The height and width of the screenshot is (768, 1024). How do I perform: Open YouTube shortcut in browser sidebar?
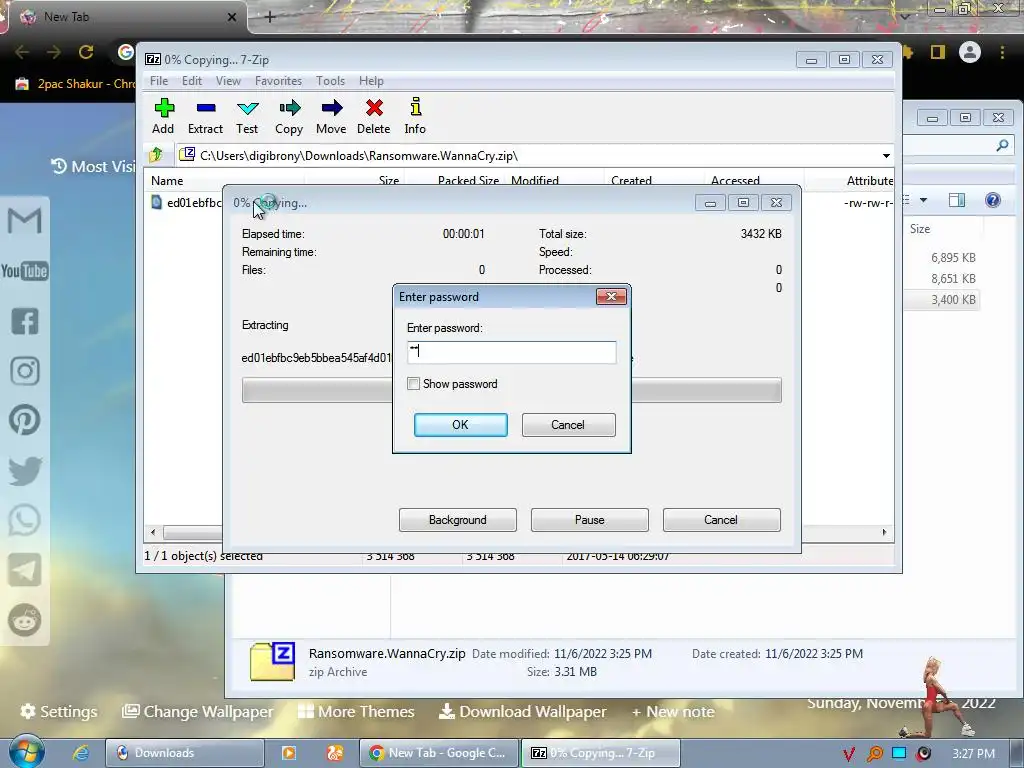tap(24, 270)
